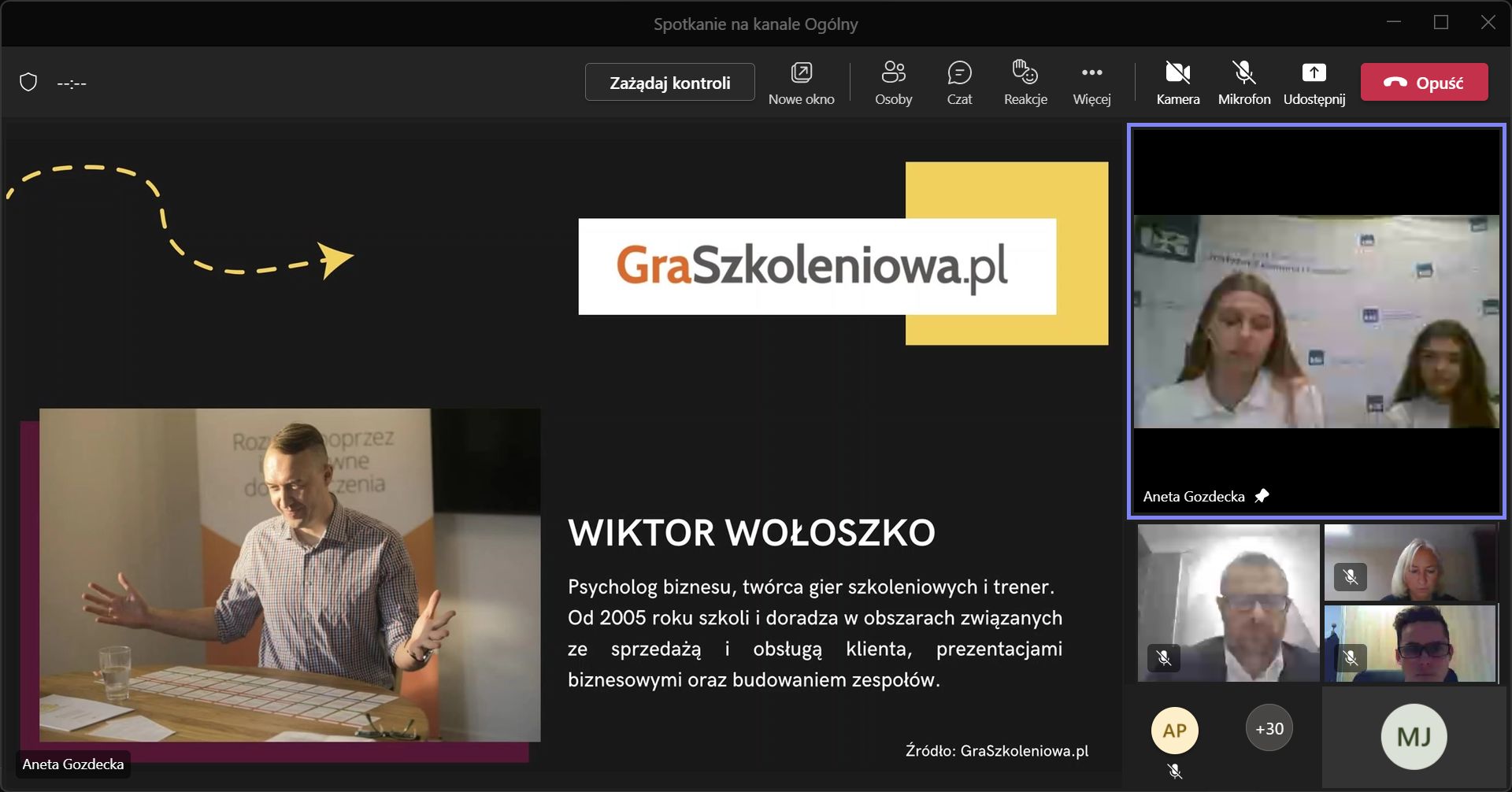
Task: Click the pin icon beside Aneta Gozdecka
Action: 1262,496
